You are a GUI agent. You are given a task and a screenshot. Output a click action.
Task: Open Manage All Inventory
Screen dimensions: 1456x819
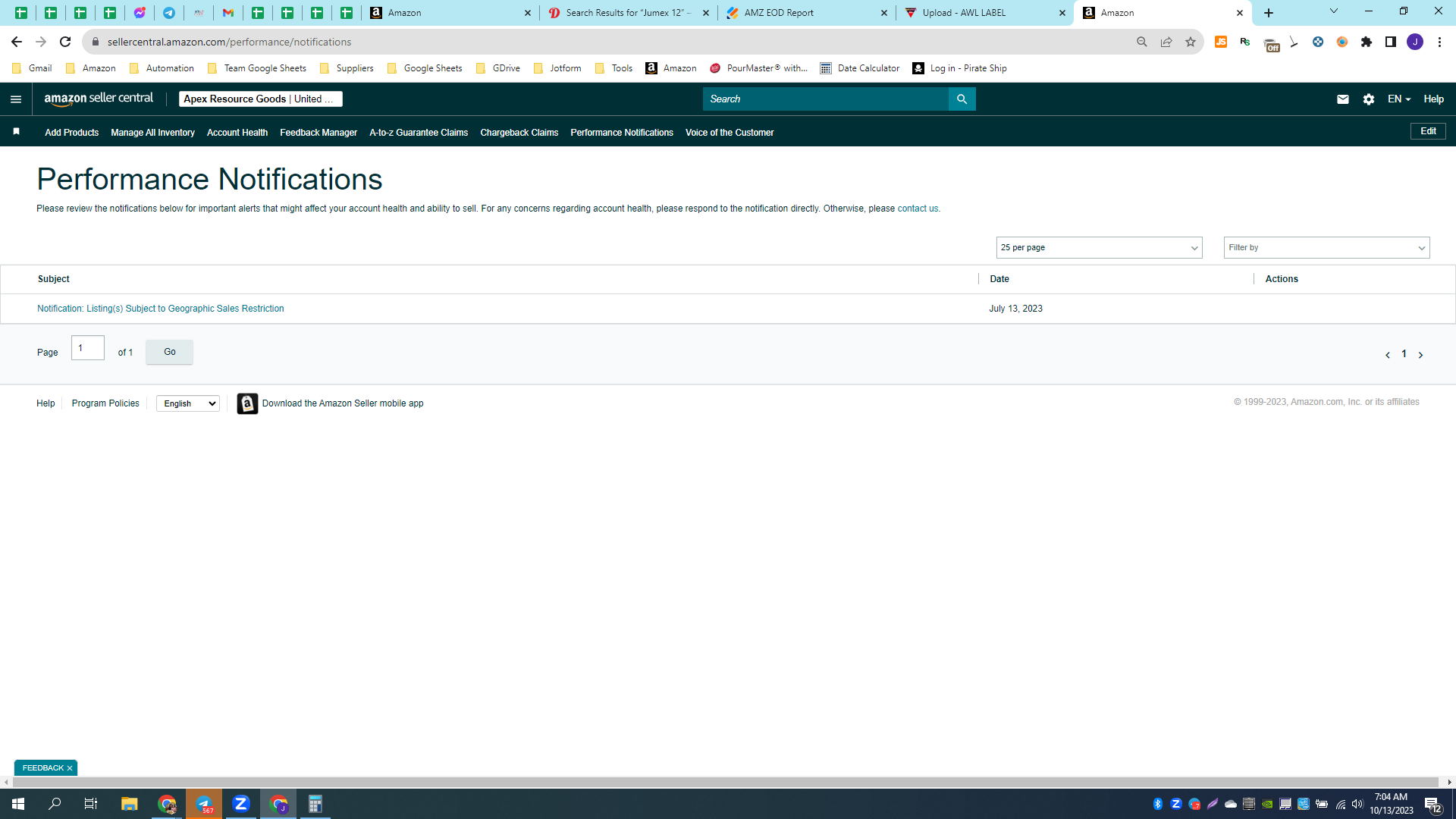pos(153,133)
